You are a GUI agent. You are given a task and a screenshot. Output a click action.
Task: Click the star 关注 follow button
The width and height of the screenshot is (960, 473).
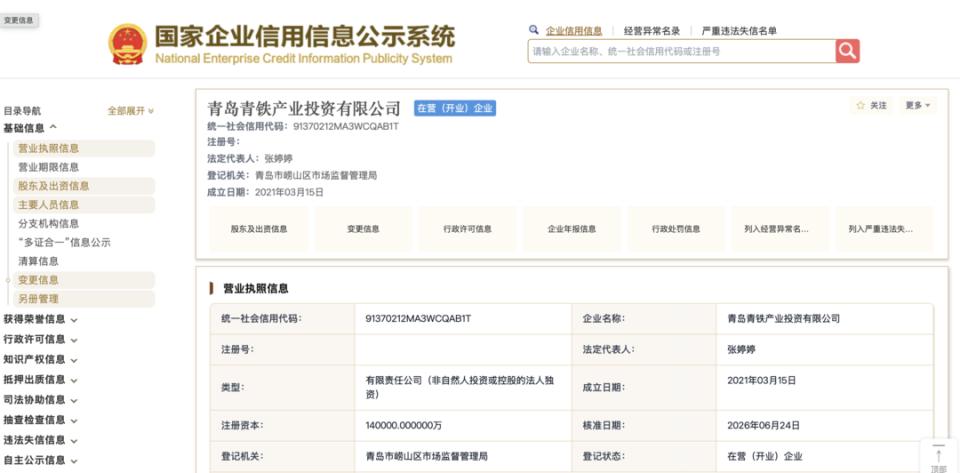(x=871, y=105)
